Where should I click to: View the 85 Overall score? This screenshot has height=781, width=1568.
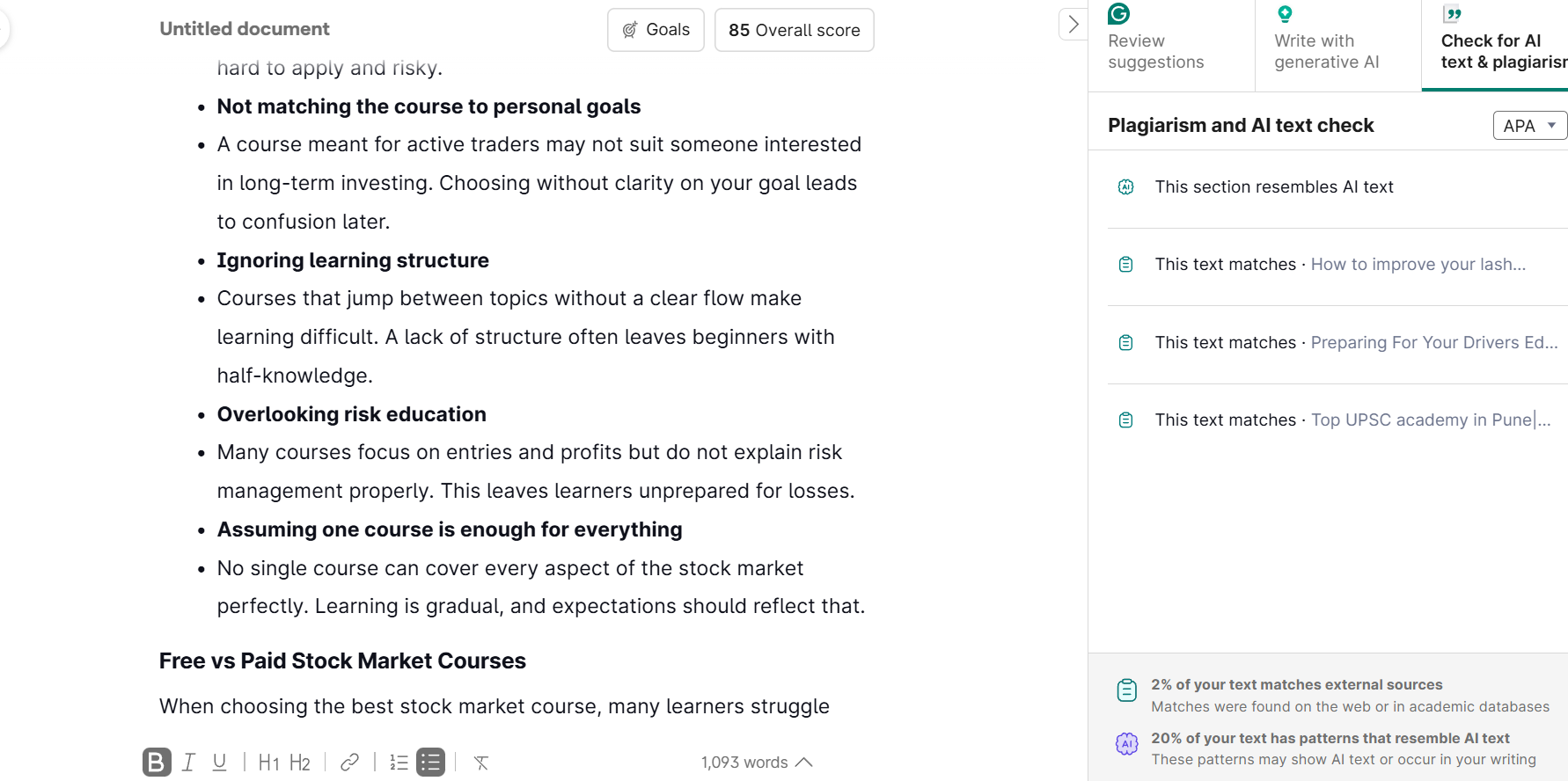[x=794, y=30]
